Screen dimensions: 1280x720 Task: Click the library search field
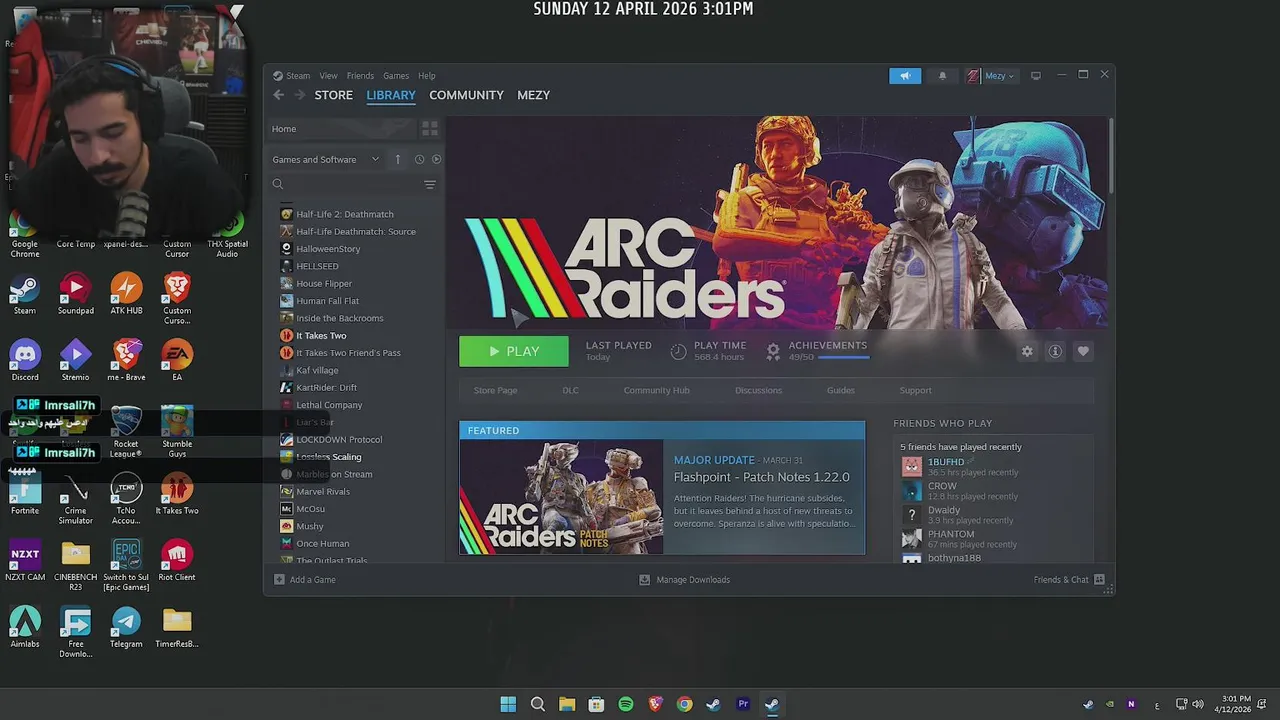(x=345, y=184)
